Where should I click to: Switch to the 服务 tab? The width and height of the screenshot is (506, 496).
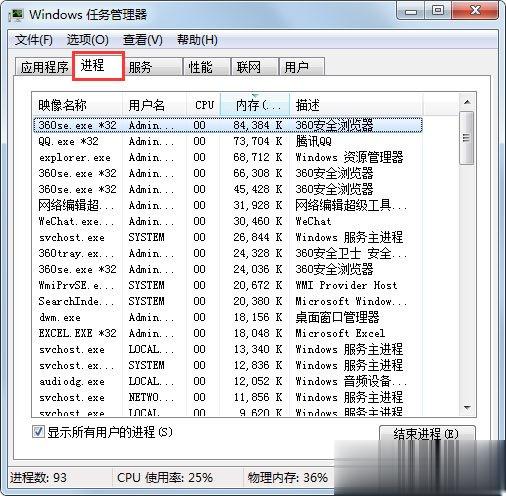(154, 67)
